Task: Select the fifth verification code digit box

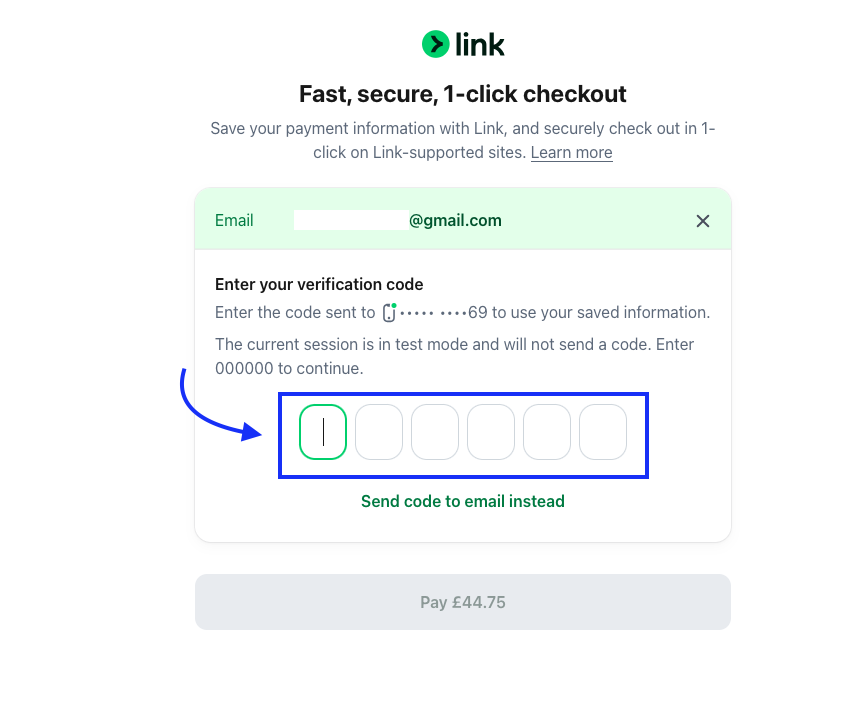Action: point(547,432)
